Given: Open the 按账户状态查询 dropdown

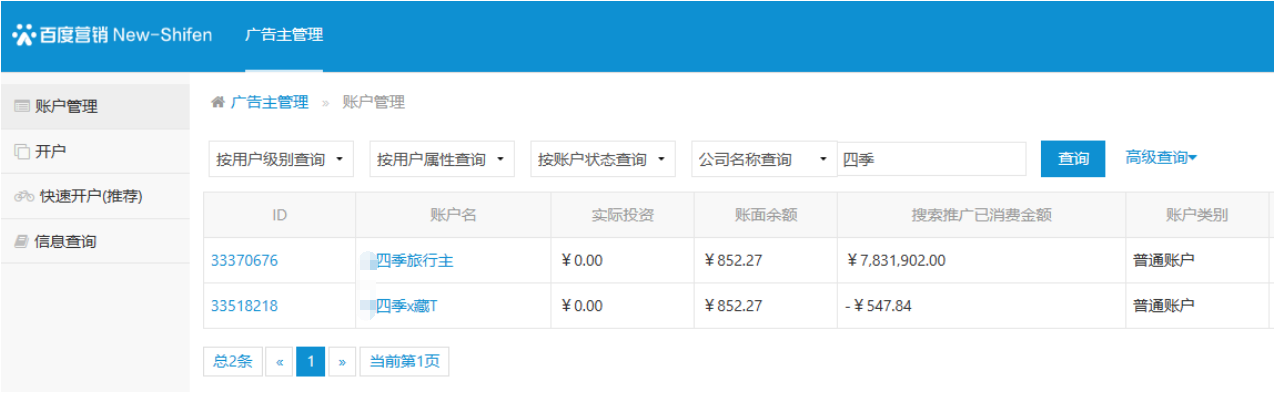Looking at the screenshot, I should point(603,159).
